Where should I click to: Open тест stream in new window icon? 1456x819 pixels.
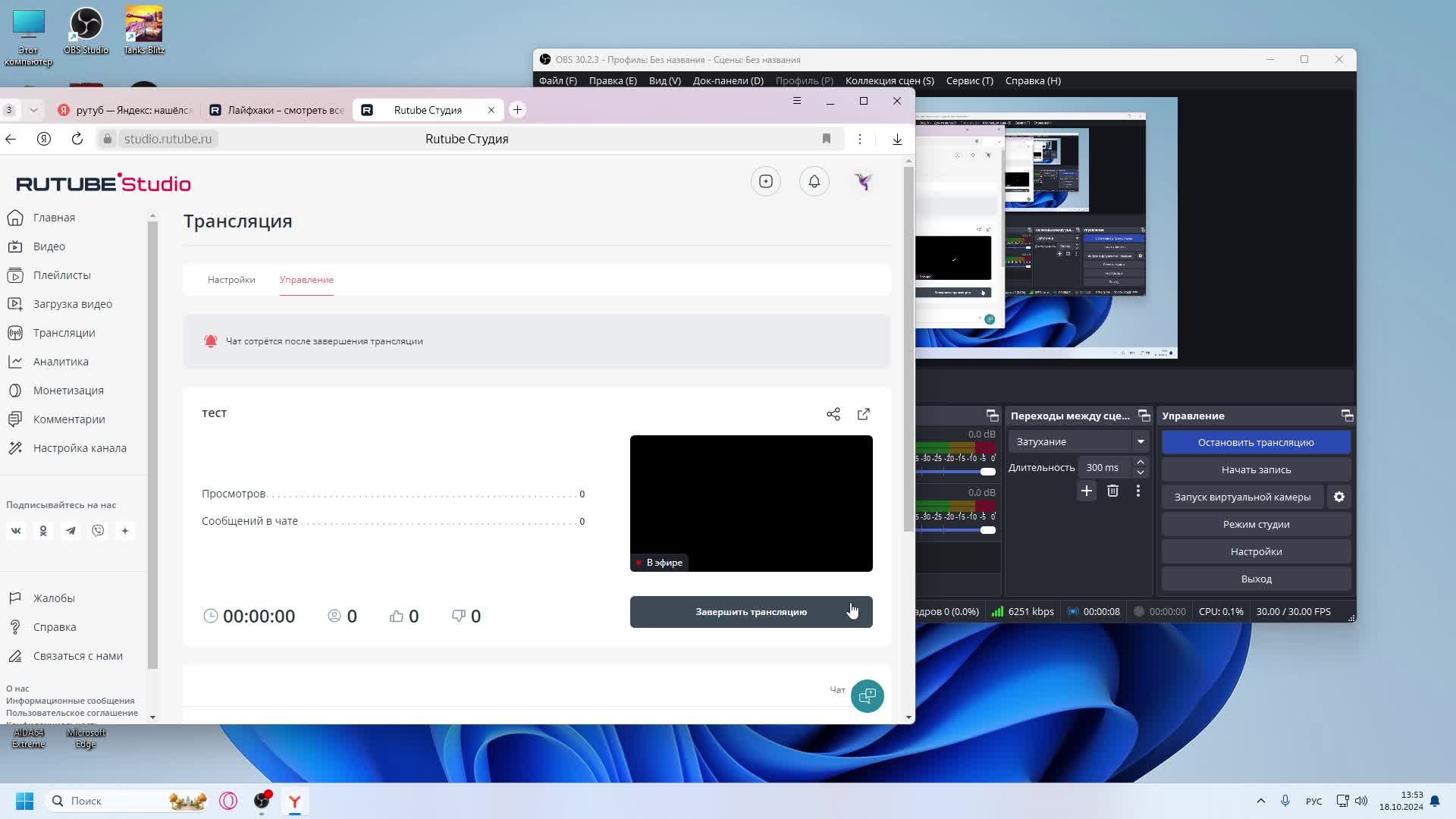[864, 414]
